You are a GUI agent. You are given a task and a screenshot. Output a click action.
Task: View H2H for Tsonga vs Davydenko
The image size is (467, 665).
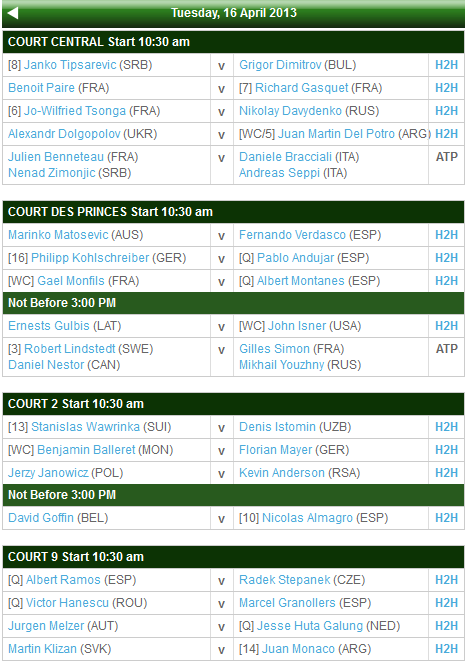(x=447, y=111)
